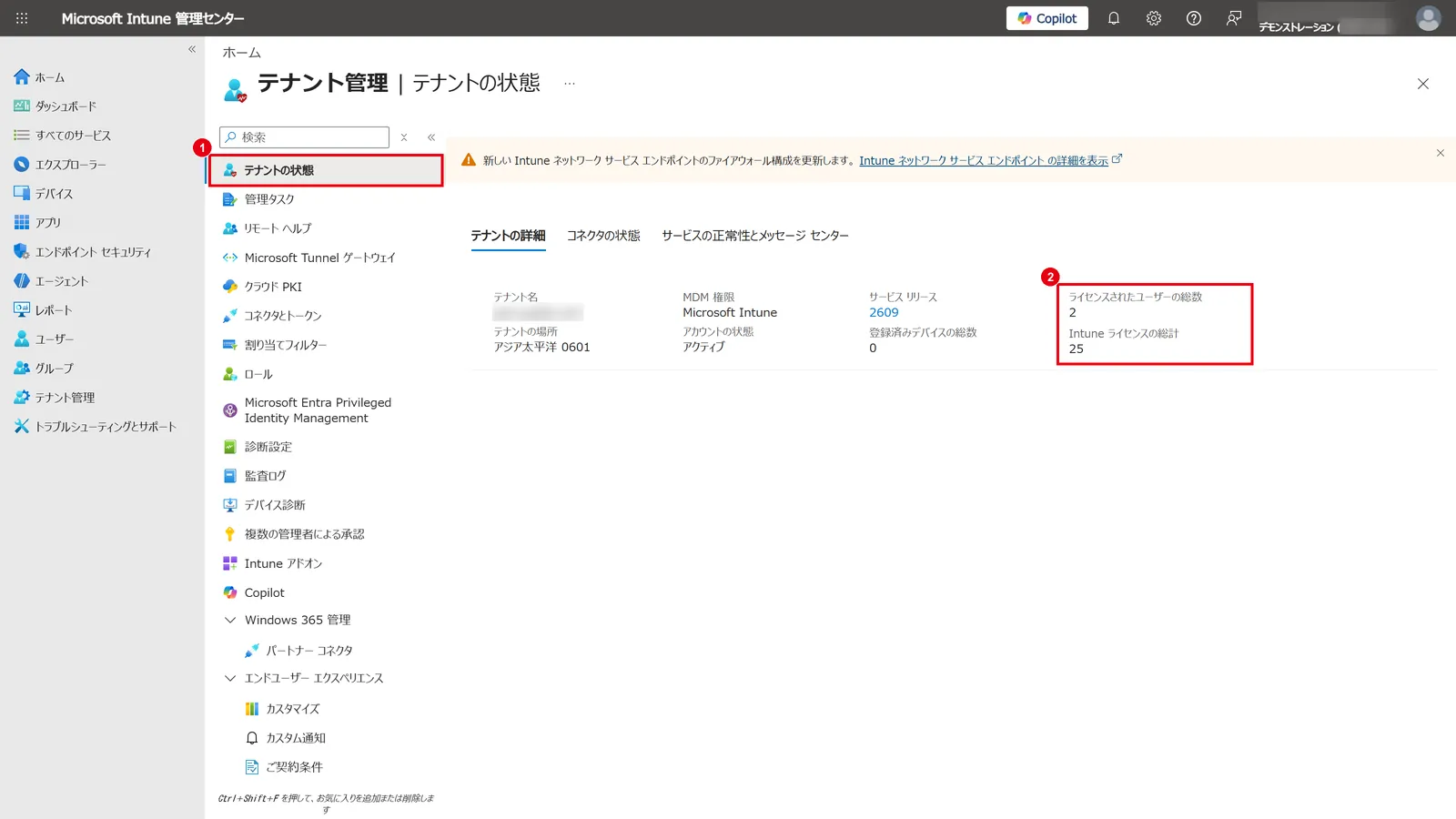Screen dimensions: 1456x819
Task: Open アプリ in left navigation
Action: coord(37,223)
